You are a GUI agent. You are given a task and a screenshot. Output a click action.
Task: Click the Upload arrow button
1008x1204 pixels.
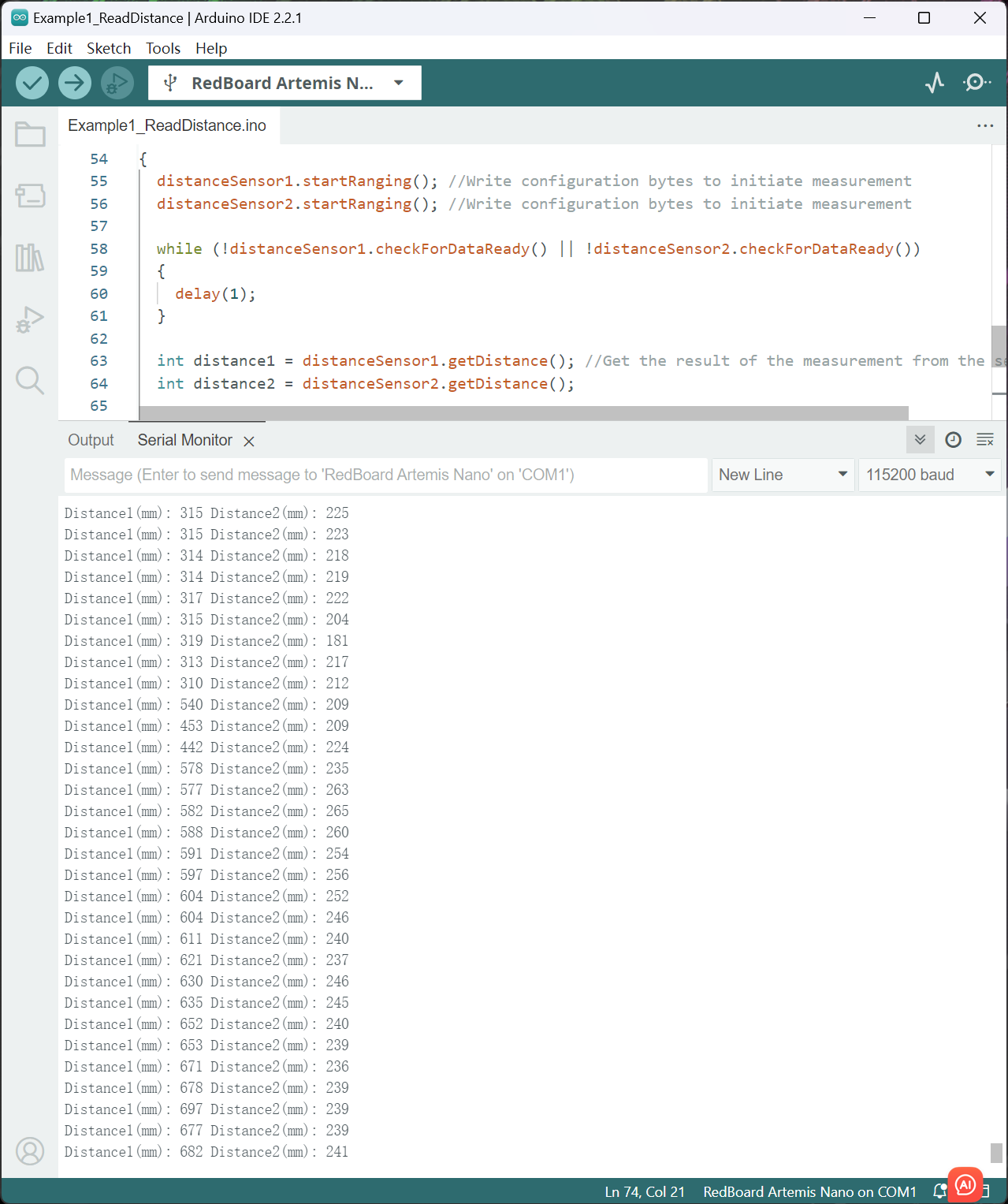[75, 83]
